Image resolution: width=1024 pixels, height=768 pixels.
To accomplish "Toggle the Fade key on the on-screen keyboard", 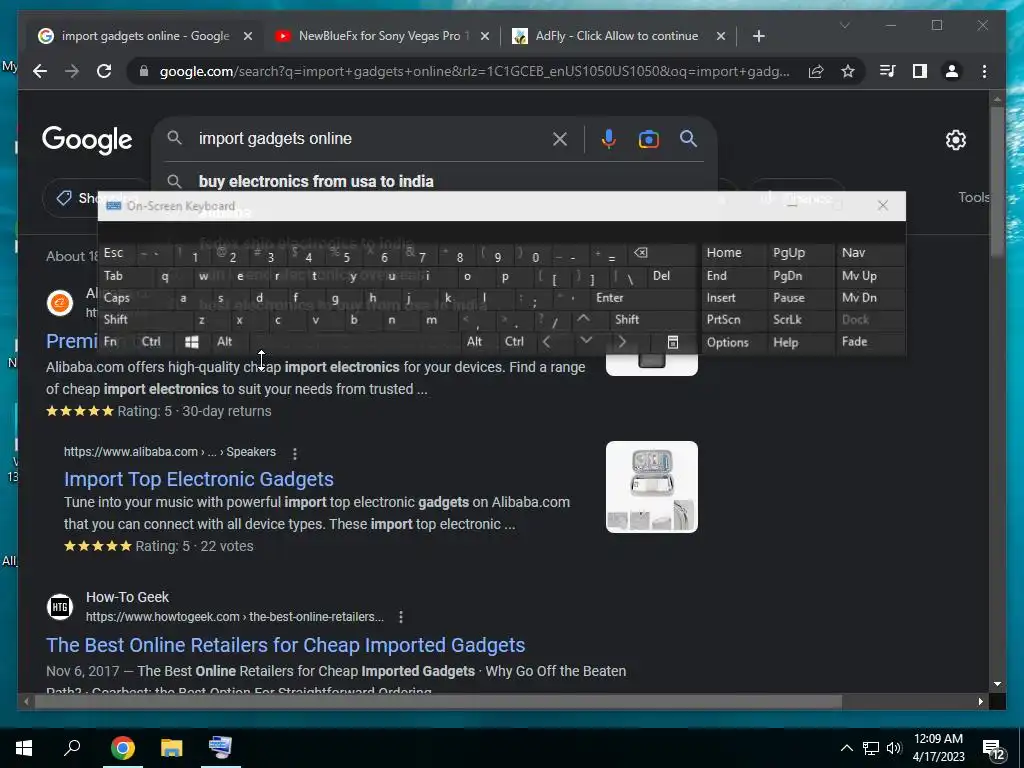I will [x=854, y=342].
